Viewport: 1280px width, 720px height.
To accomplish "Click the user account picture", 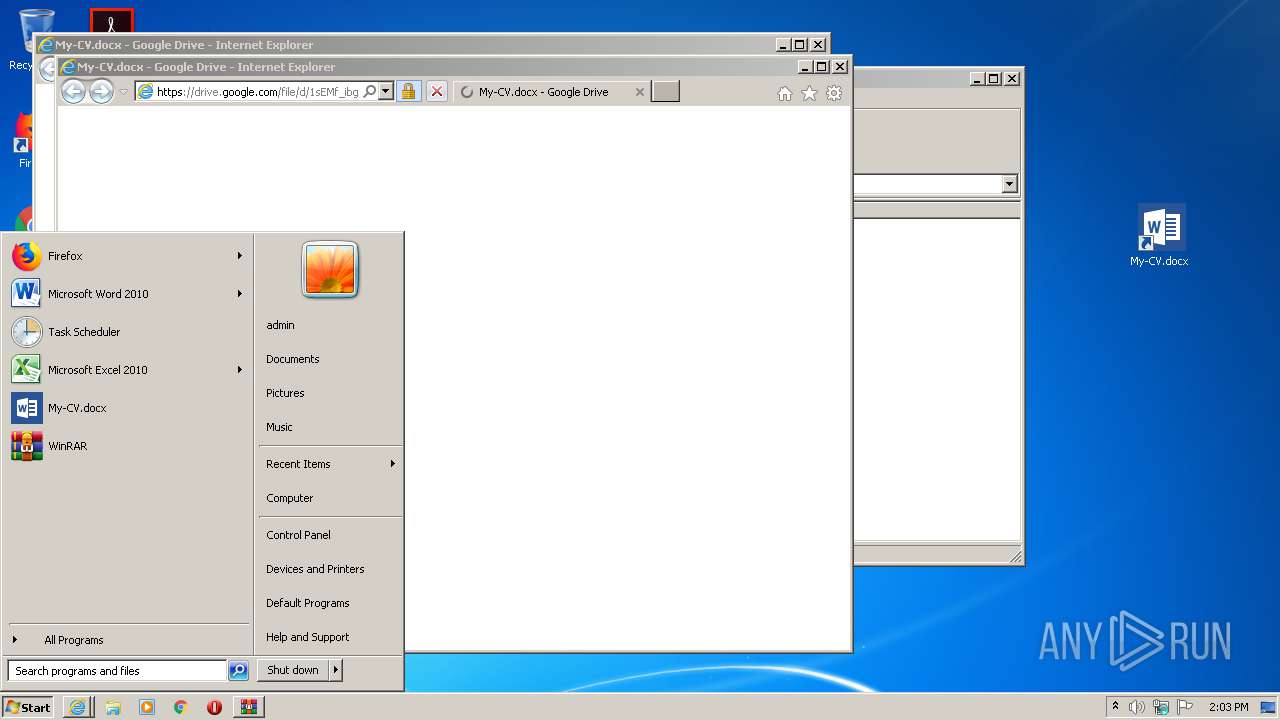I will (x=330, y=270).
